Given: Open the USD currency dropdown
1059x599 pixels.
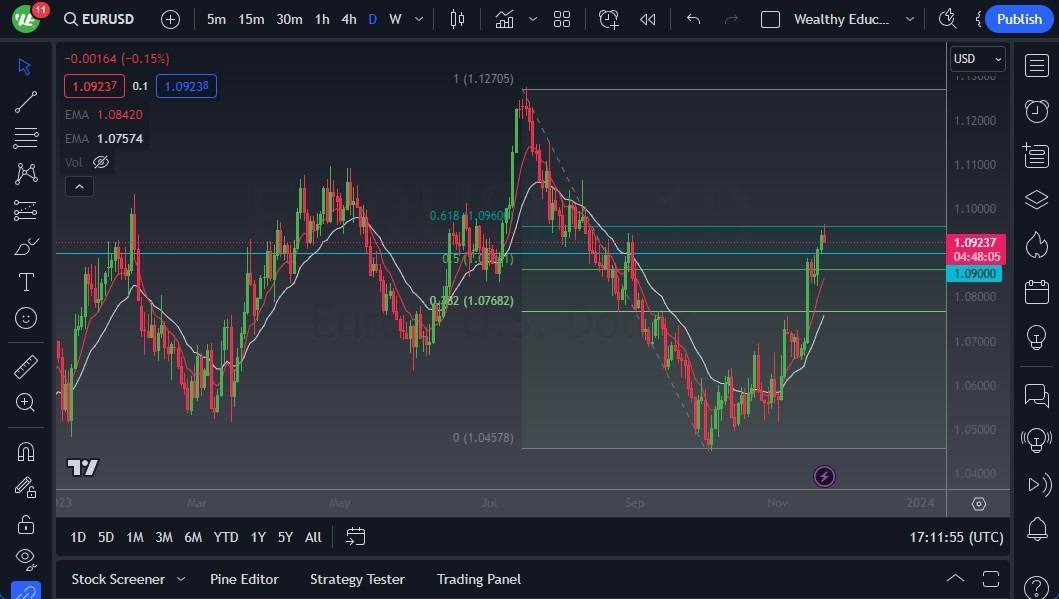Looking at the screenshot, I should pos(977,58).
